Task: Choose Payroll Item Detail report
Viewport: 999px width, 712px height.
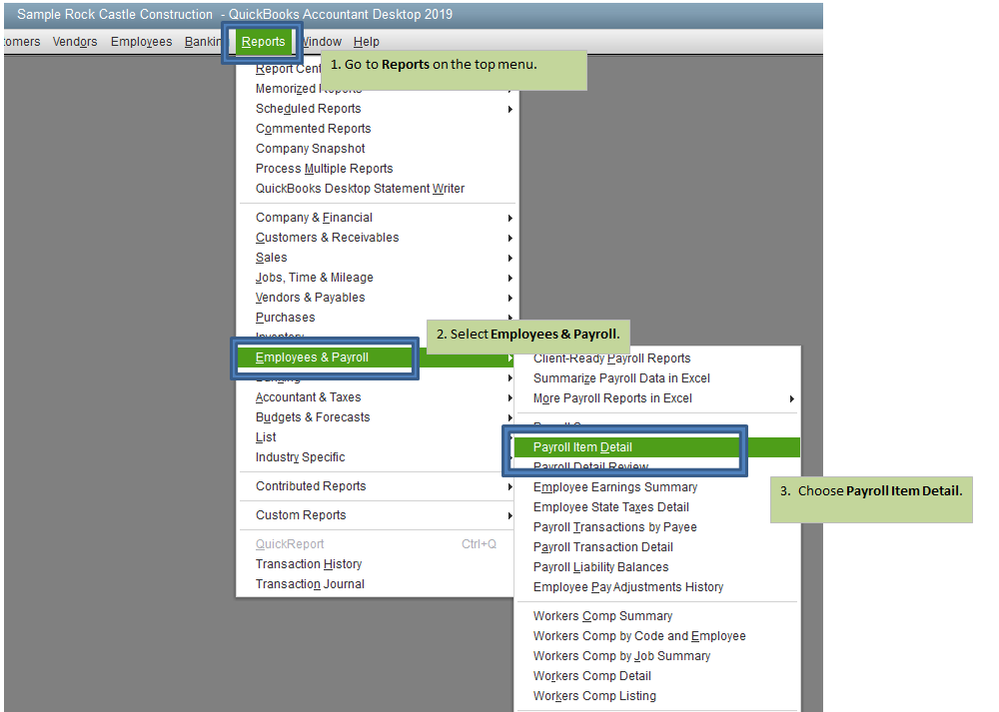Action: [x=658, y=447]
